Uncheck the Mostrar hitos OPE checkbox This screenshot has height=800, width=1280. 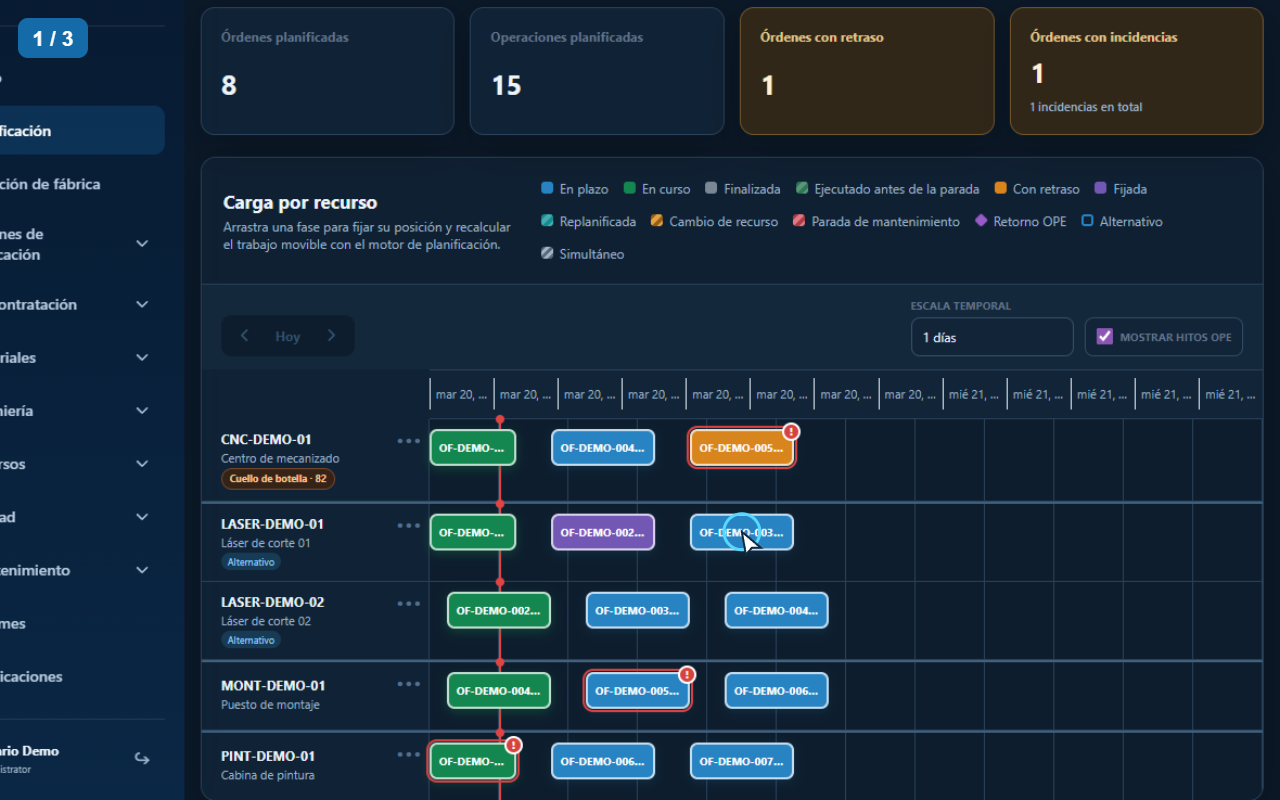1105,337
